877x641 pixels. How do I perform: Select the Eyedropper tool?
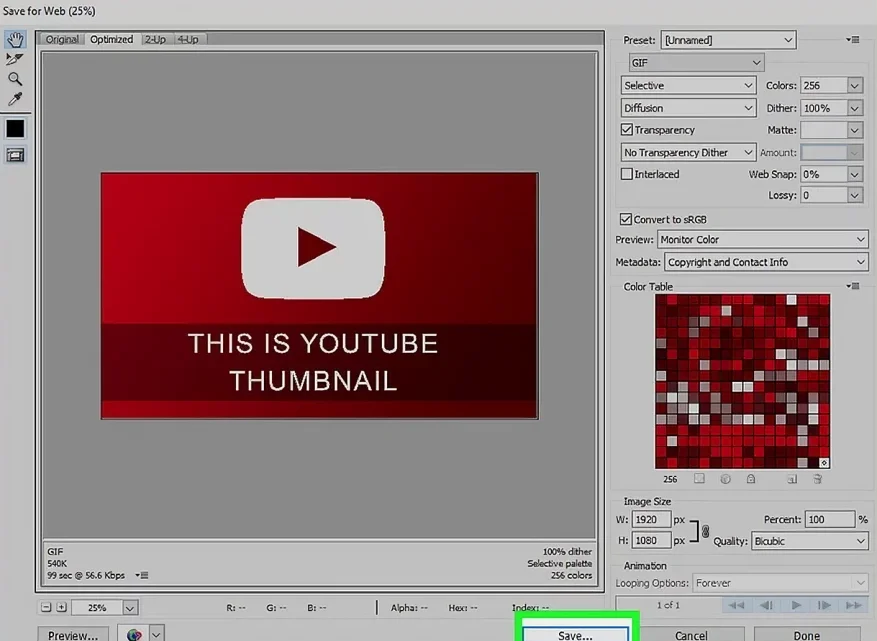click(x=15, y=99)
